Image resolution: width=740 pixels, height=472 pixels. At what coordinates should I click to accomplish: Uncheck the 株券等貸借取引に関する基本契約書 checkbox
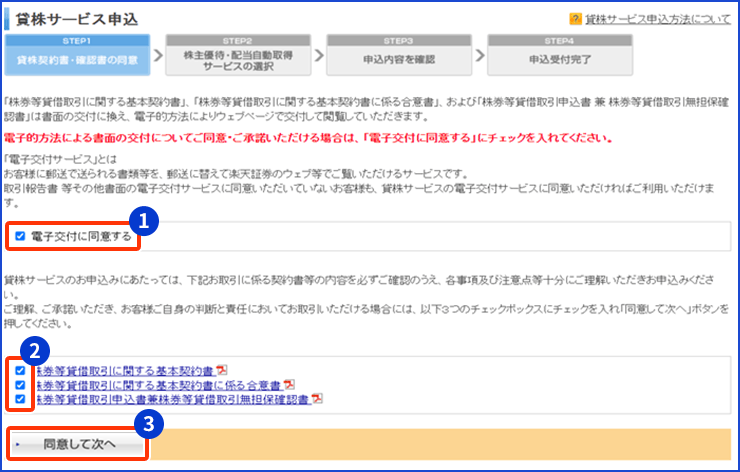point(21,371)
